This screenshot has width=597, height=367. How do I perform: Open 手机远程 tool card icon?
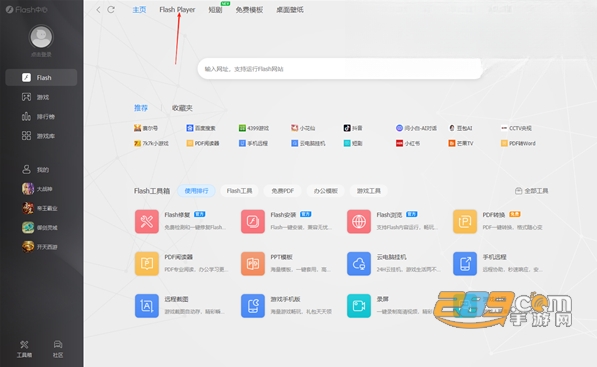465,263
